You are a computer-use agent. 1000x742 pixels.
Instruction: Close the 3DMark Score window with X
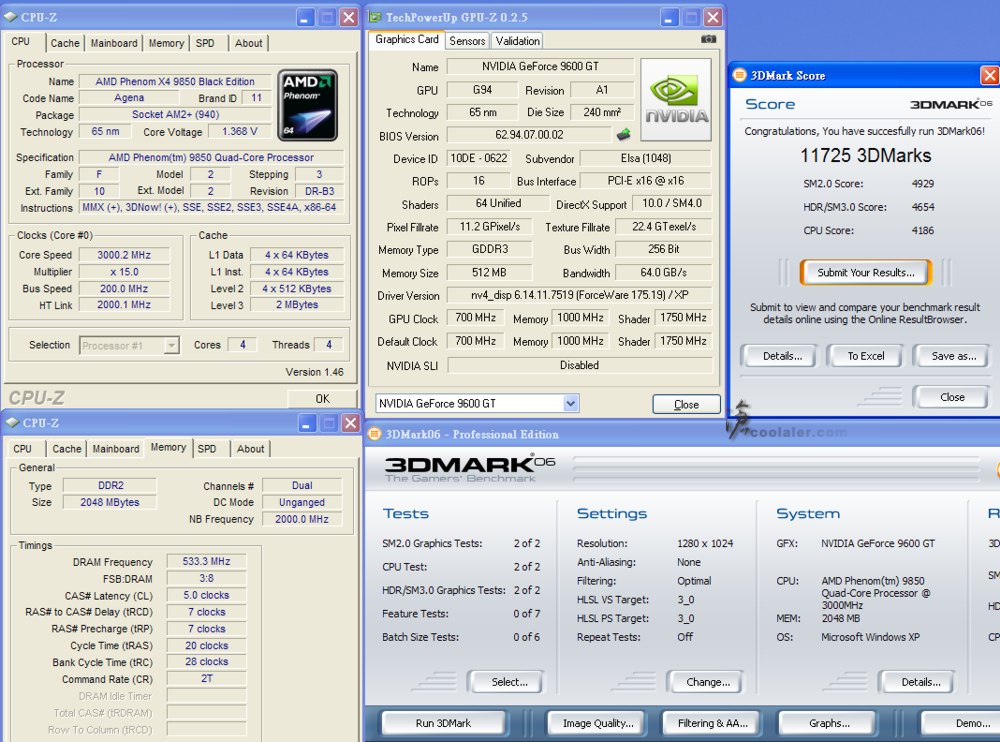[x=990, y=75]
